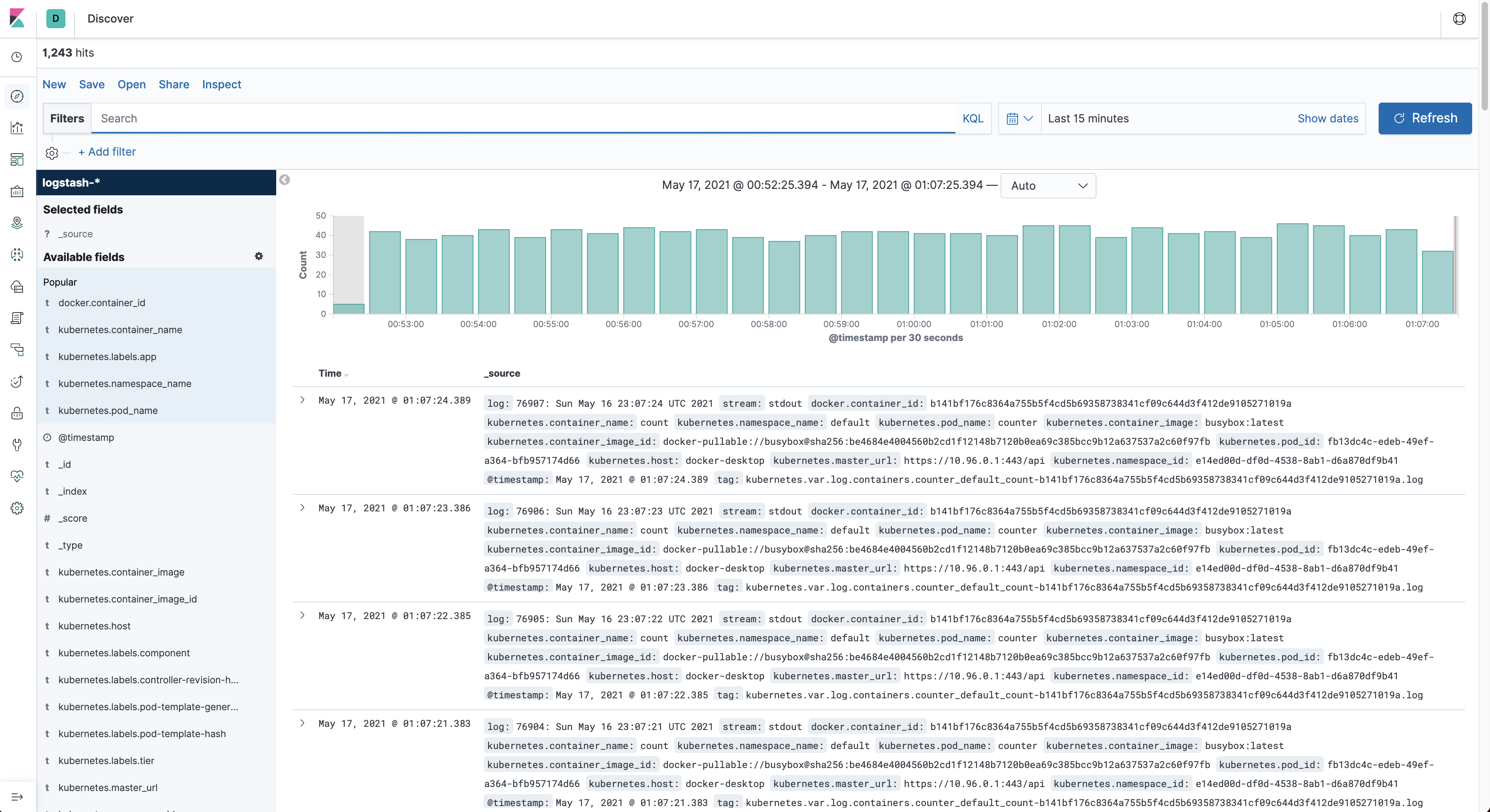Click the Inspect menu item
This screenshot has width=1490, height=812.
tap(221, 84)
